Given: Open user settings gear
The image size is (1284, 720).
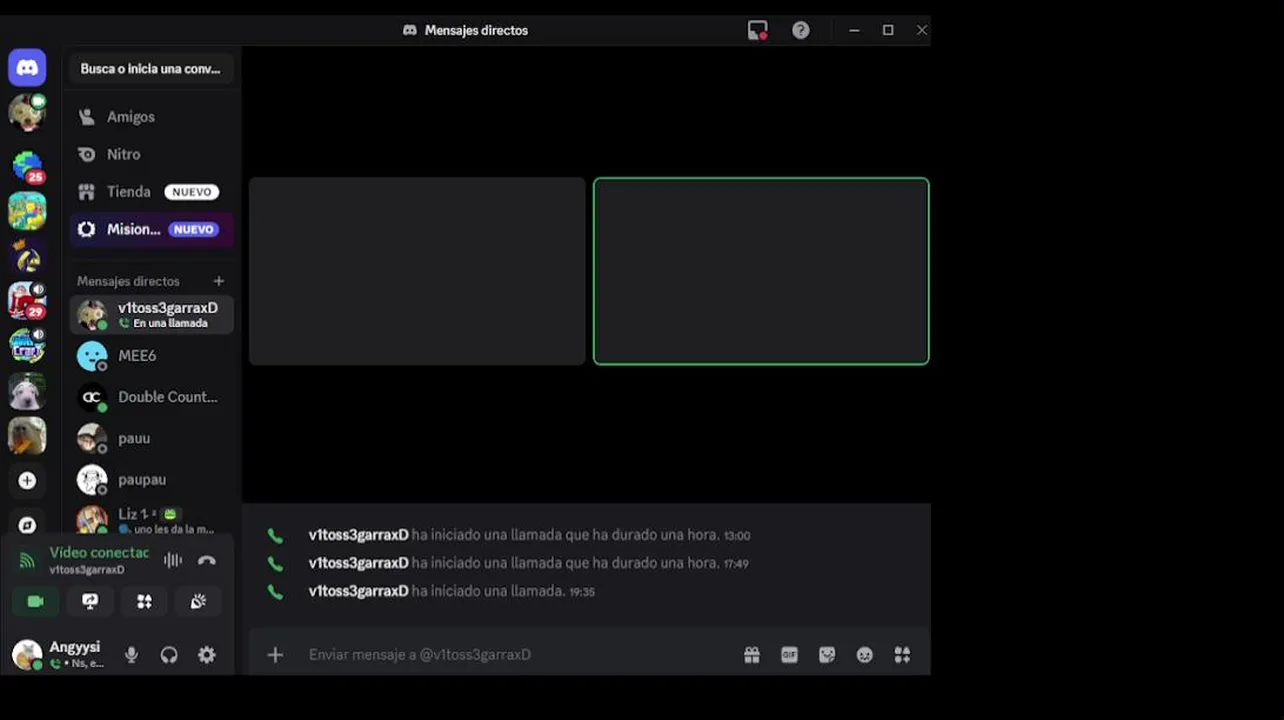Looking at the screenshot, I should pos(207,655).
